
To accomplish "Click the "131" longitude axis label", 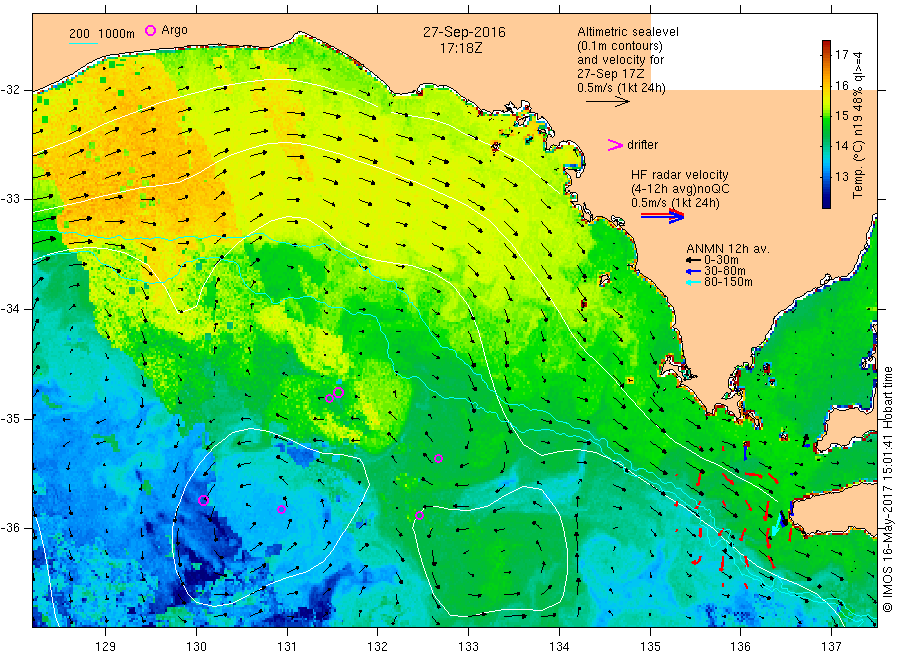I will (287, 647).
